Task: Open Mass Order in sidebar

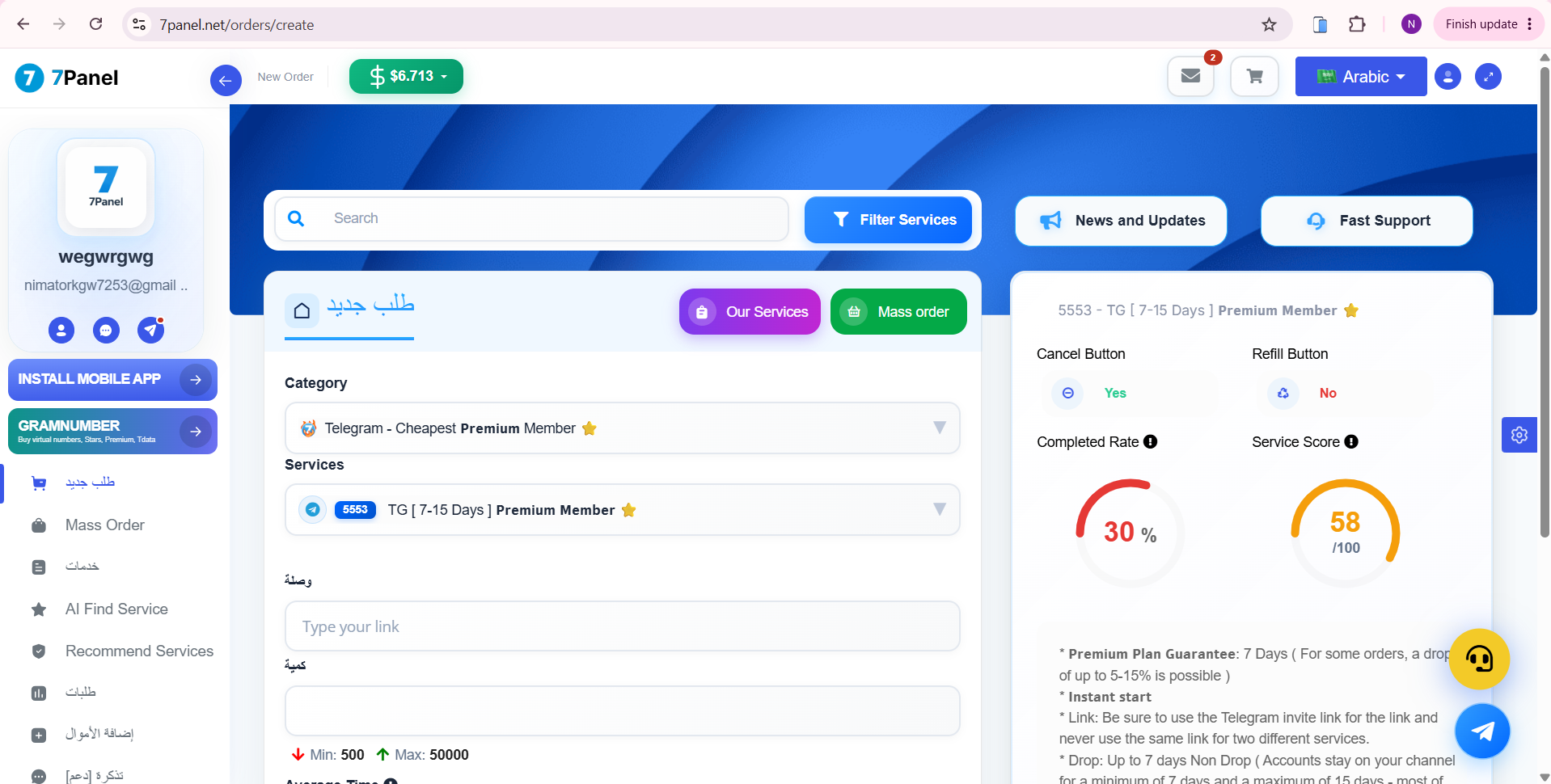Action: click(x=104, y=525)
